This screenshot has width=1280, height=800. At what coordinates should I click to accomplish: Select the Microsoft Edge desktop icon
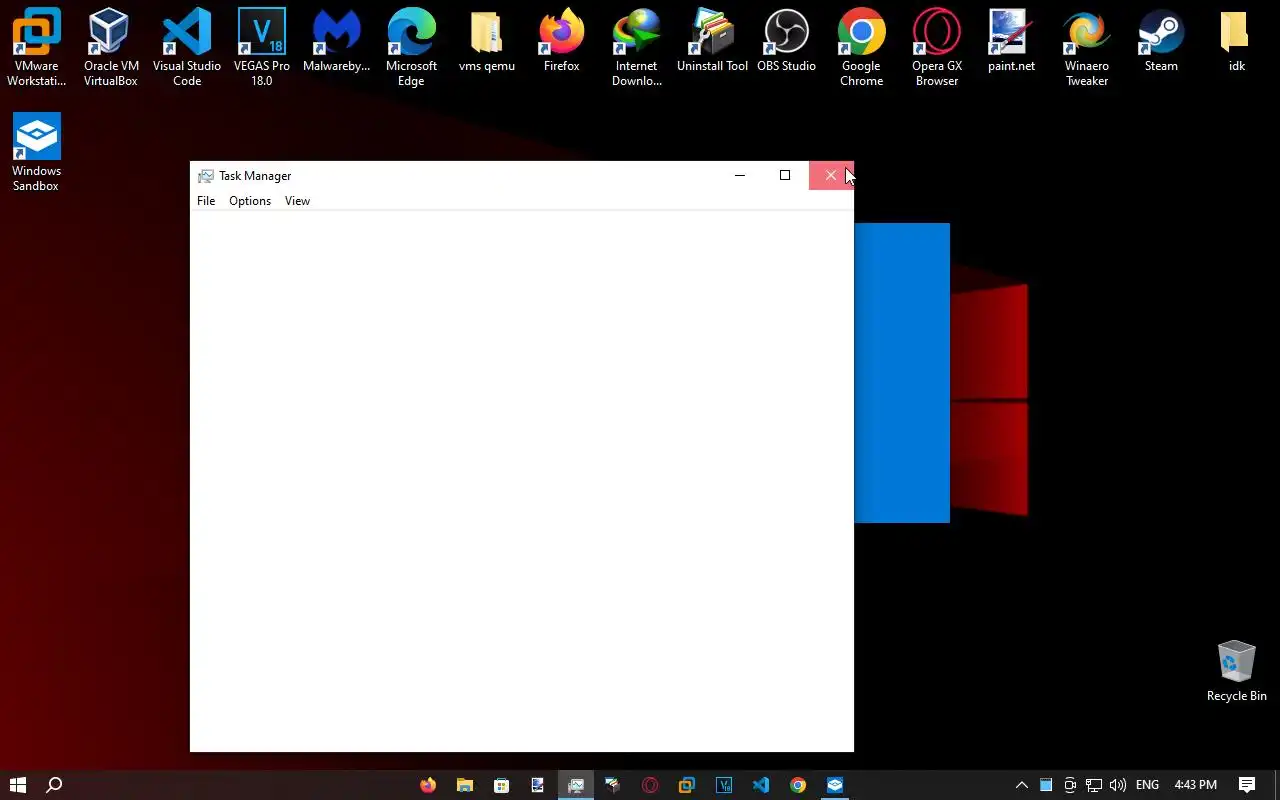tap(411, 46)
